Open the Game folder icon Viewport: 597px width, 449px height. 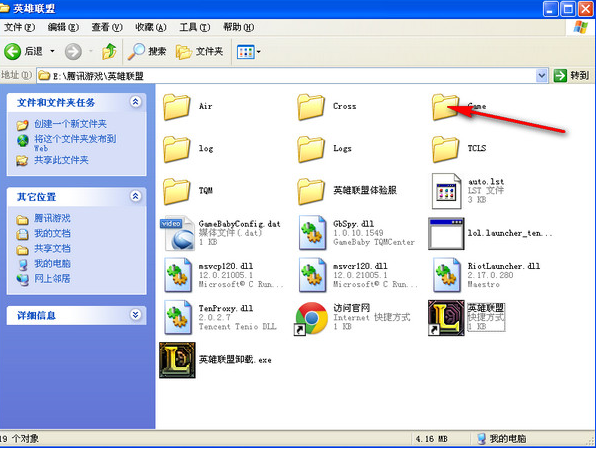pos(445,107)
